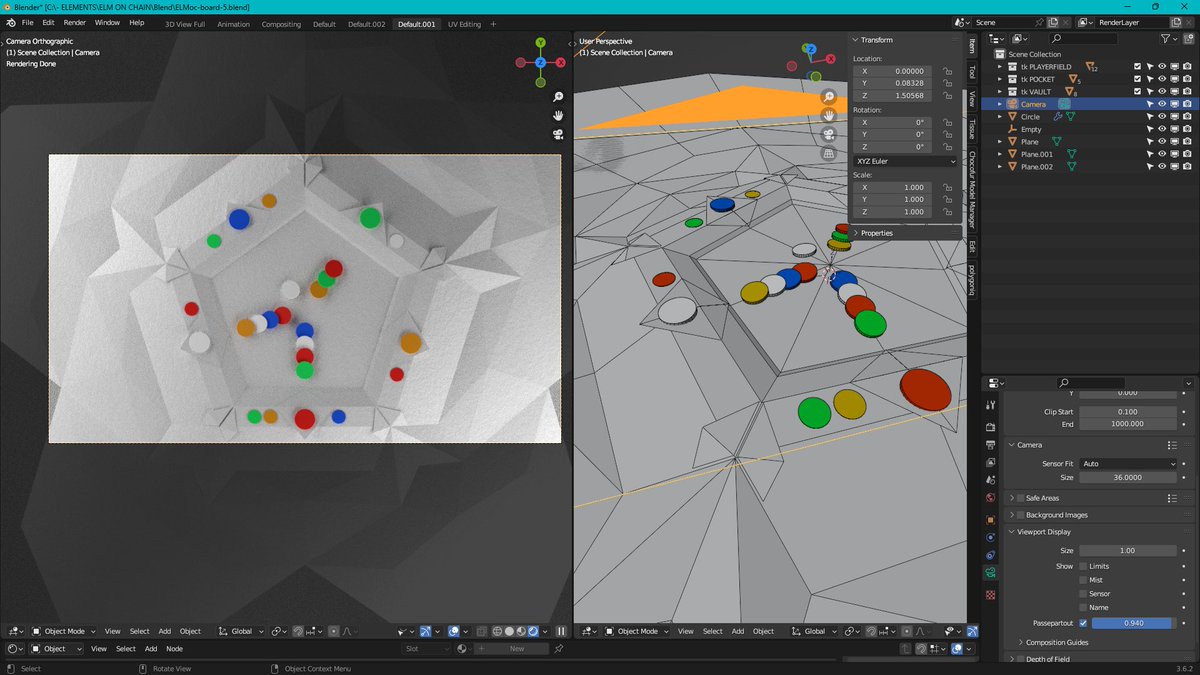Open the XYZ Euler rotation mode dropdown
The width and height of the screenshot is (1200, 675).
[905, 161]
